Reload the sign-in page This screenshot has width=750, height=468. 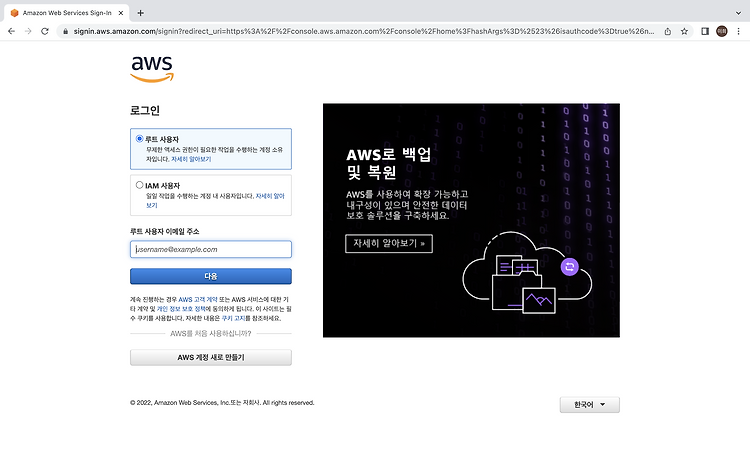tap(44, 31)
